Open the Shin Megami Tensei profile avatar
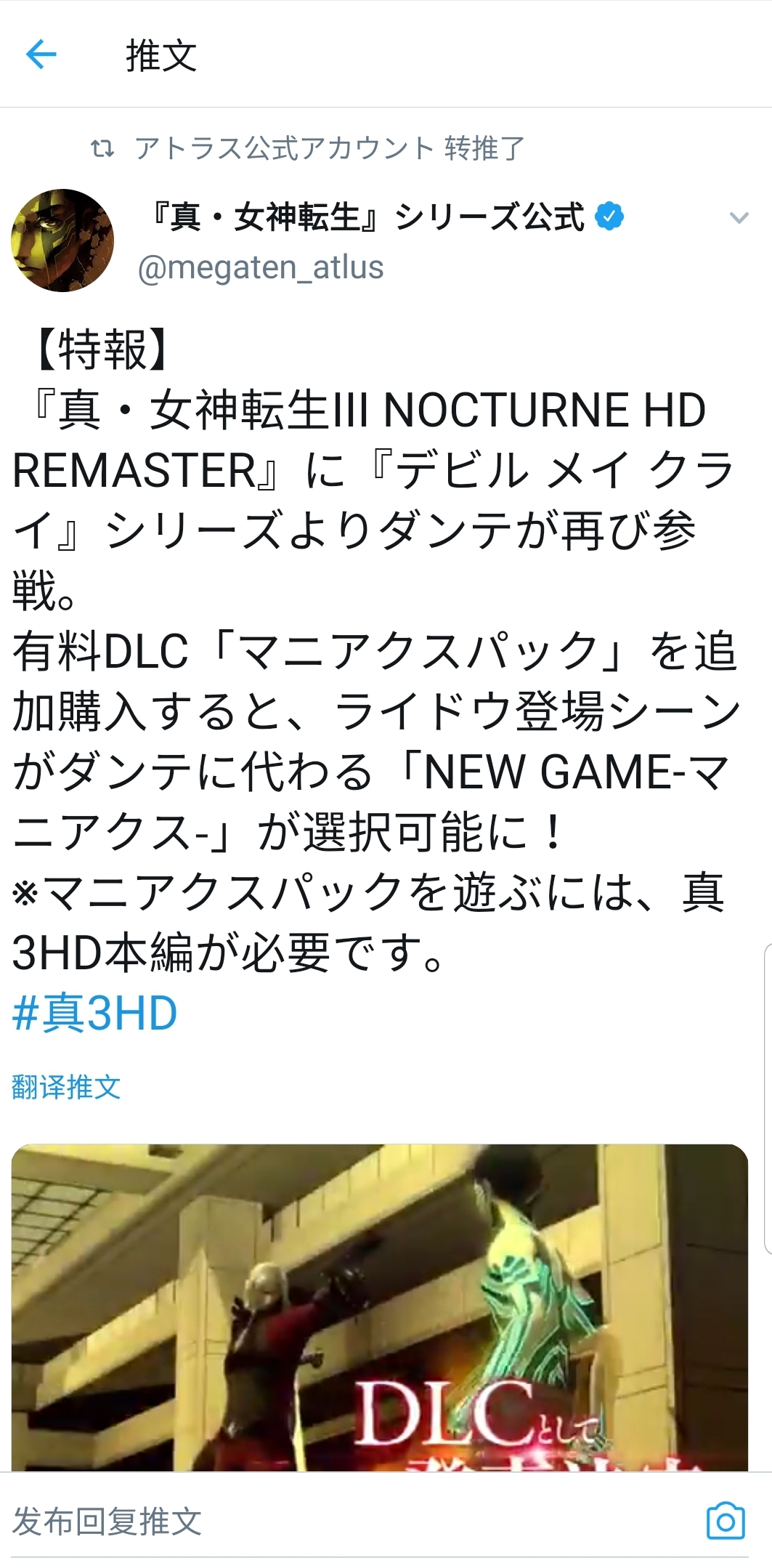Viewport: 772px width, 1568px height. (62, 241)
